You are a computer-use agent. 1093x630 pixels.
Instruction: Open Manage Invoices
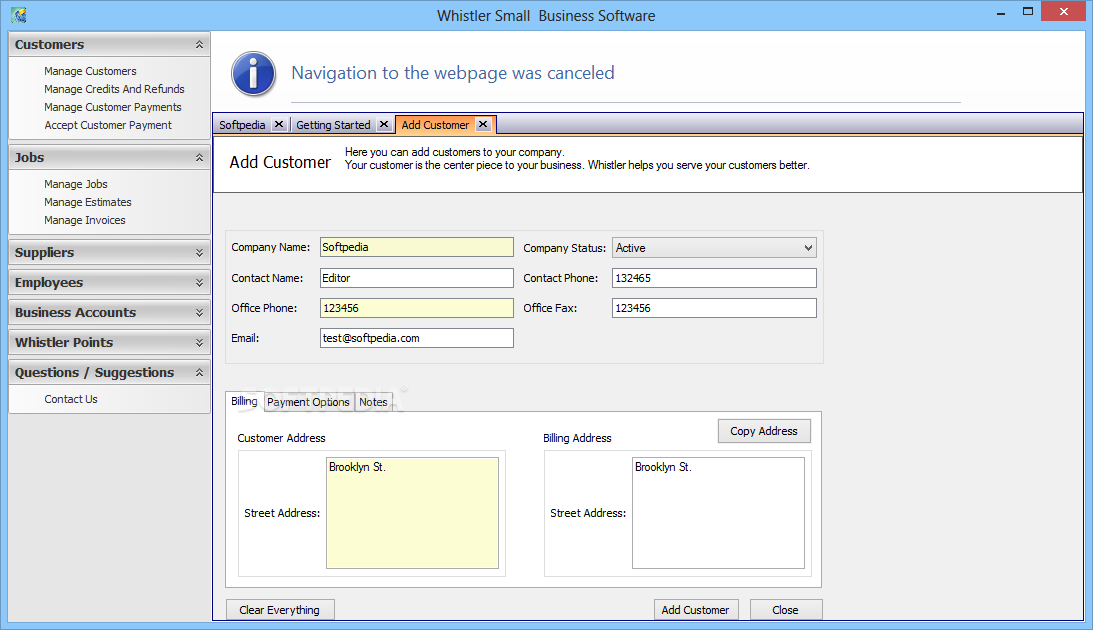pyautogui.click(x=85, y=220)
